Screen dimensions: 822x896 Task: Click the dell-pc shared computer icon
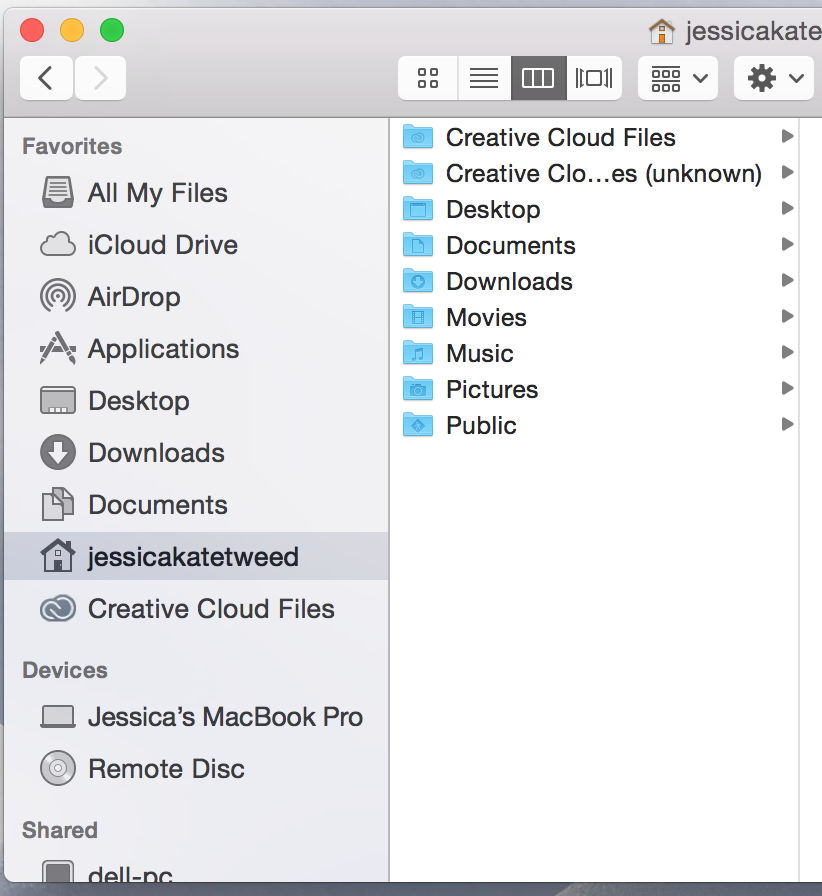point(58,871)
